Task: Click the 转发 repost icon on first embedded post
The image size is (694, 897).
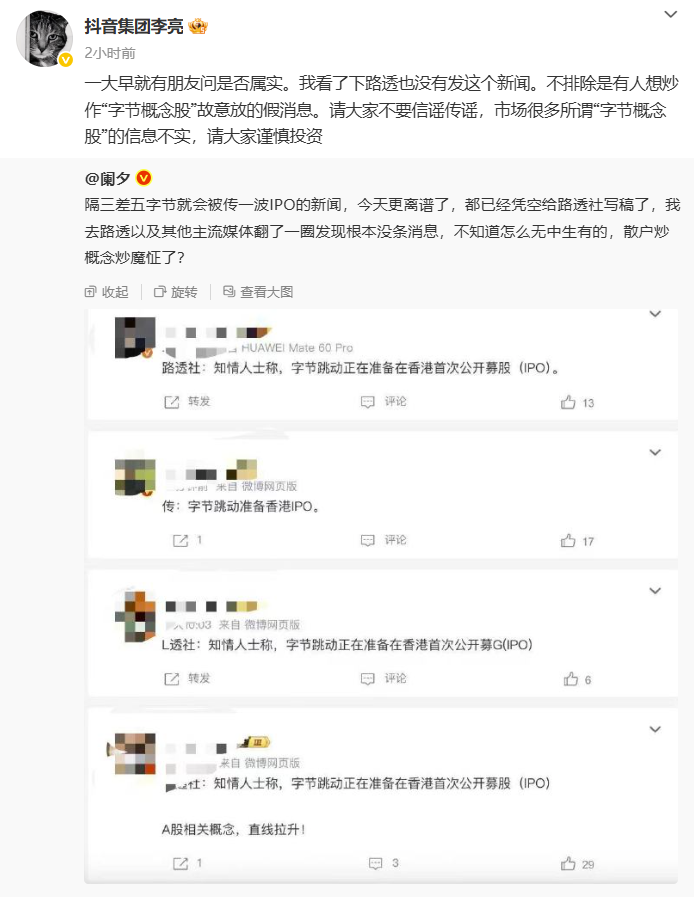Action: pyautogui.click(x=172, y=402)
